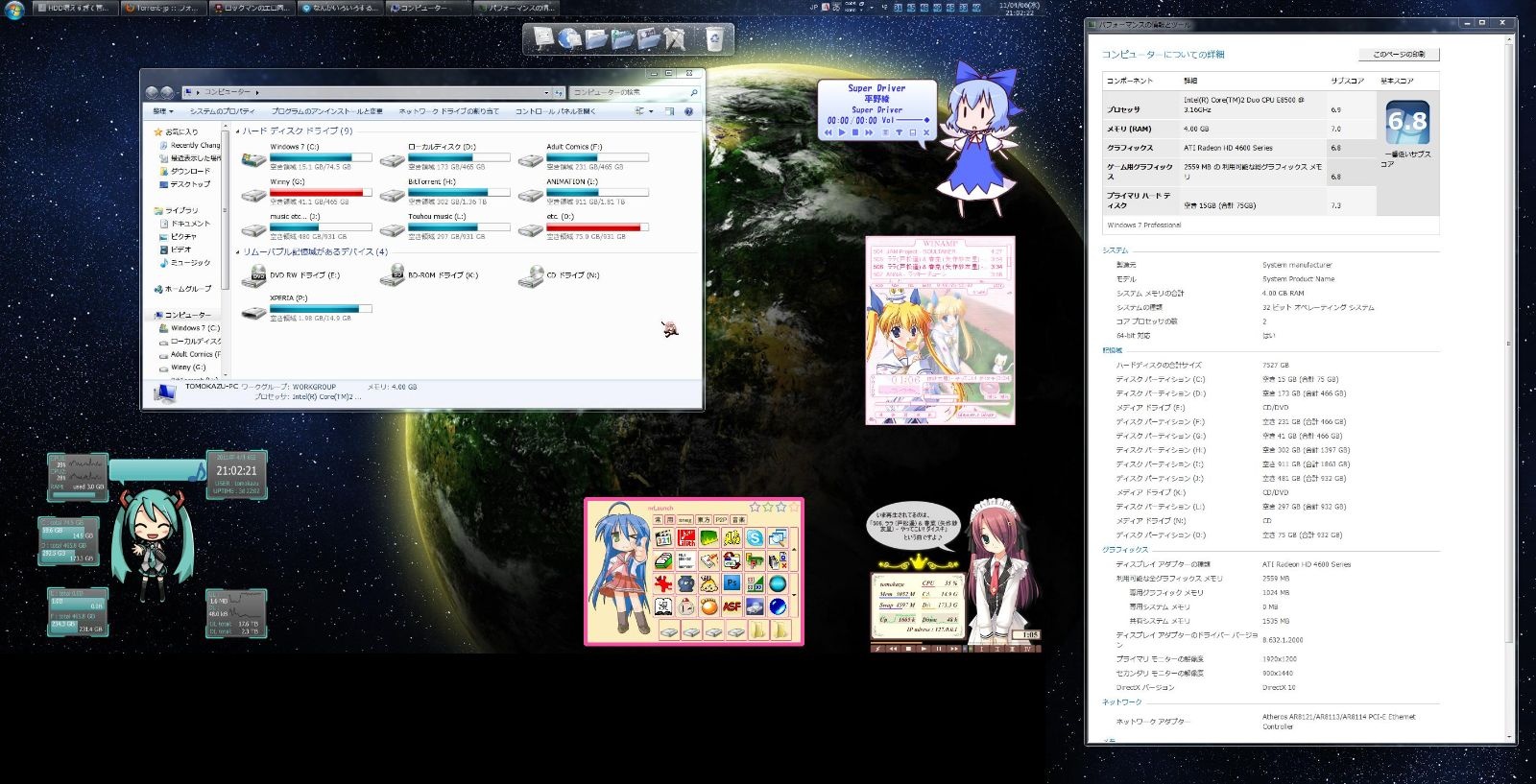Launch Media Player Classic 321 icon in mLaunch
Viewport: 1536px width, 784px height.
pyautogui.click(x=662, y=538)
